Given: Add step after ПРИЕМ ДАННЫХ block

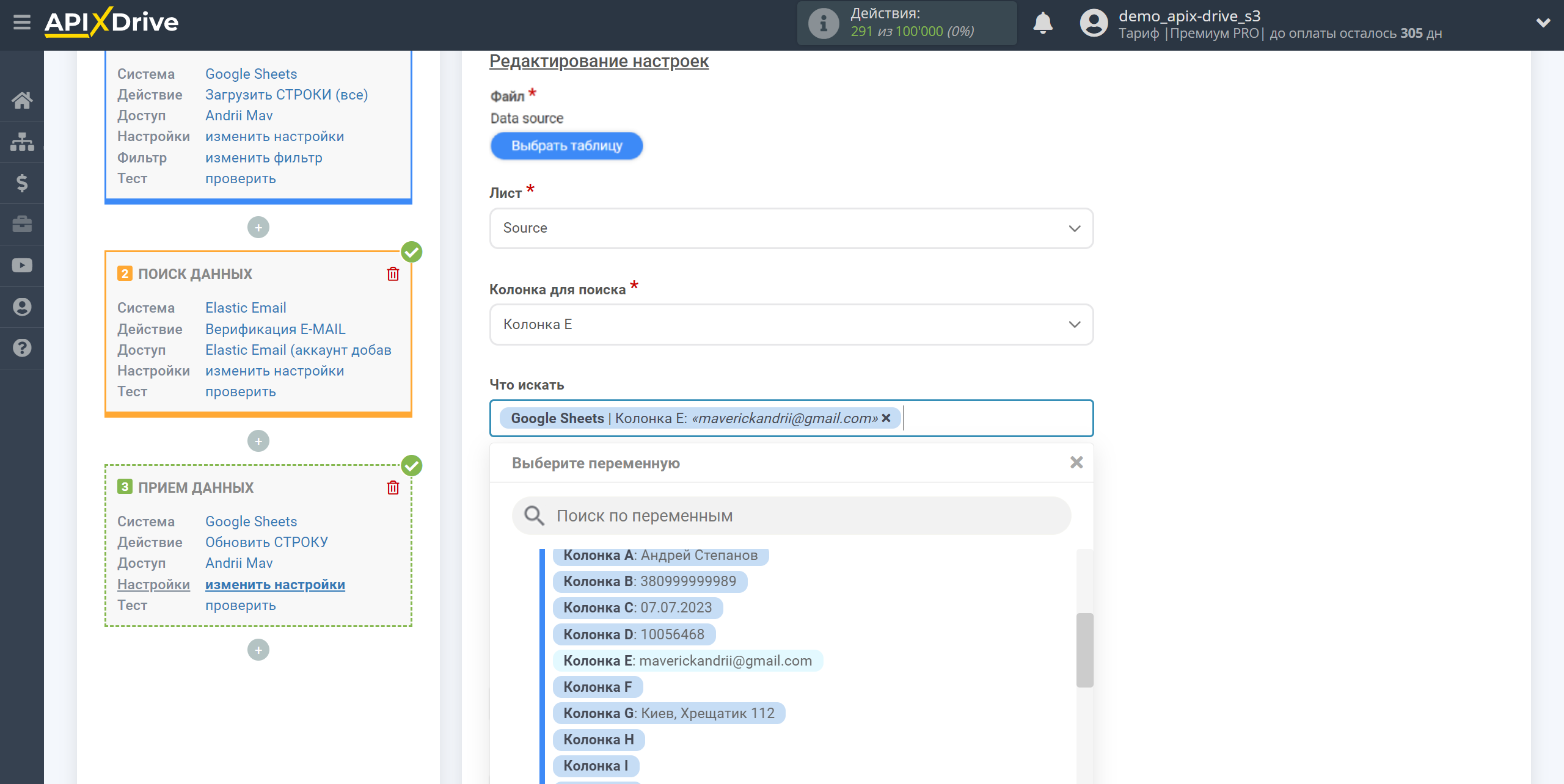Looking at the screenshot, I should tap(258, 650).
